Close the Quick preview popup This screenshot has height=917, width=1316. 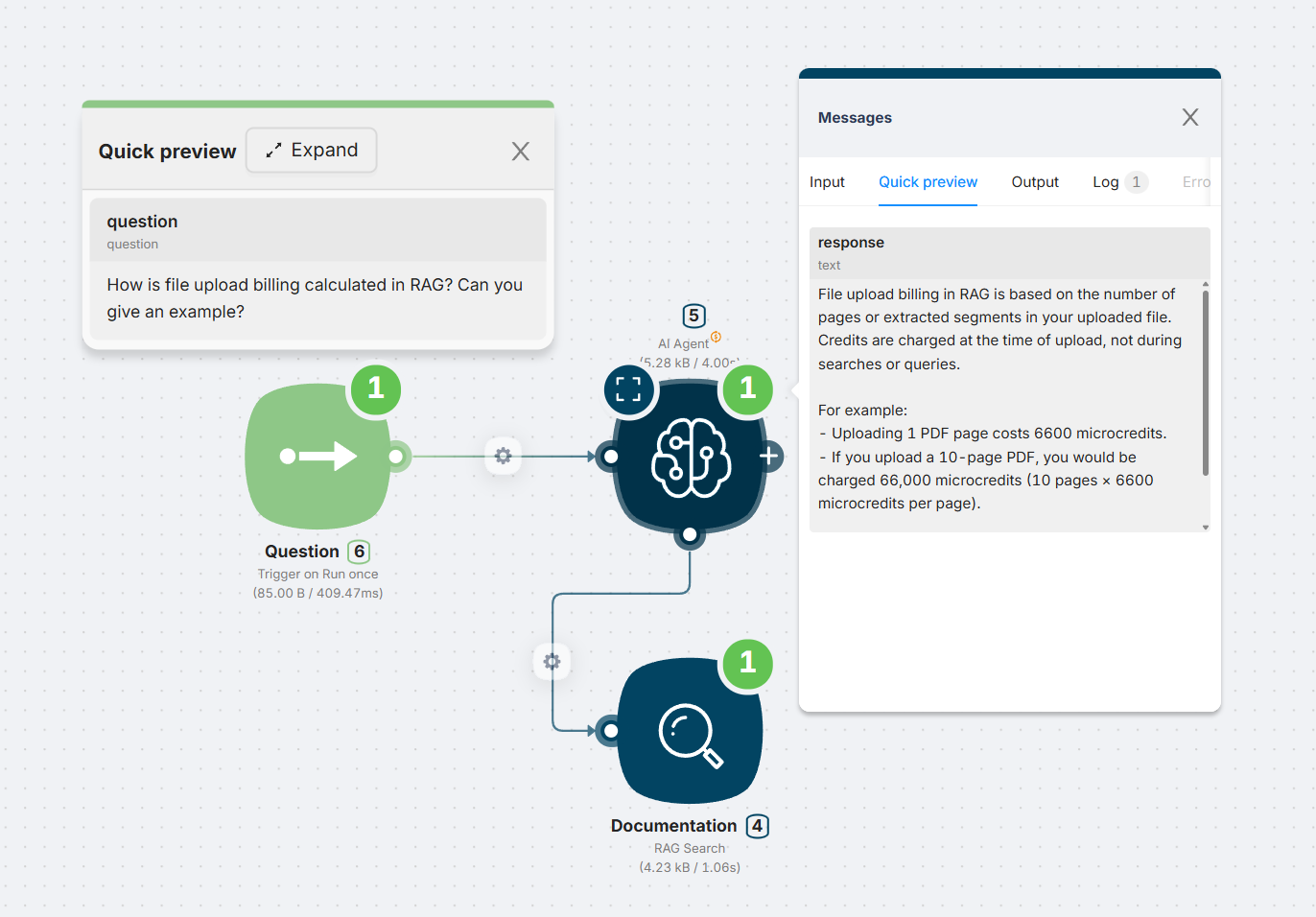click(521, 152)
